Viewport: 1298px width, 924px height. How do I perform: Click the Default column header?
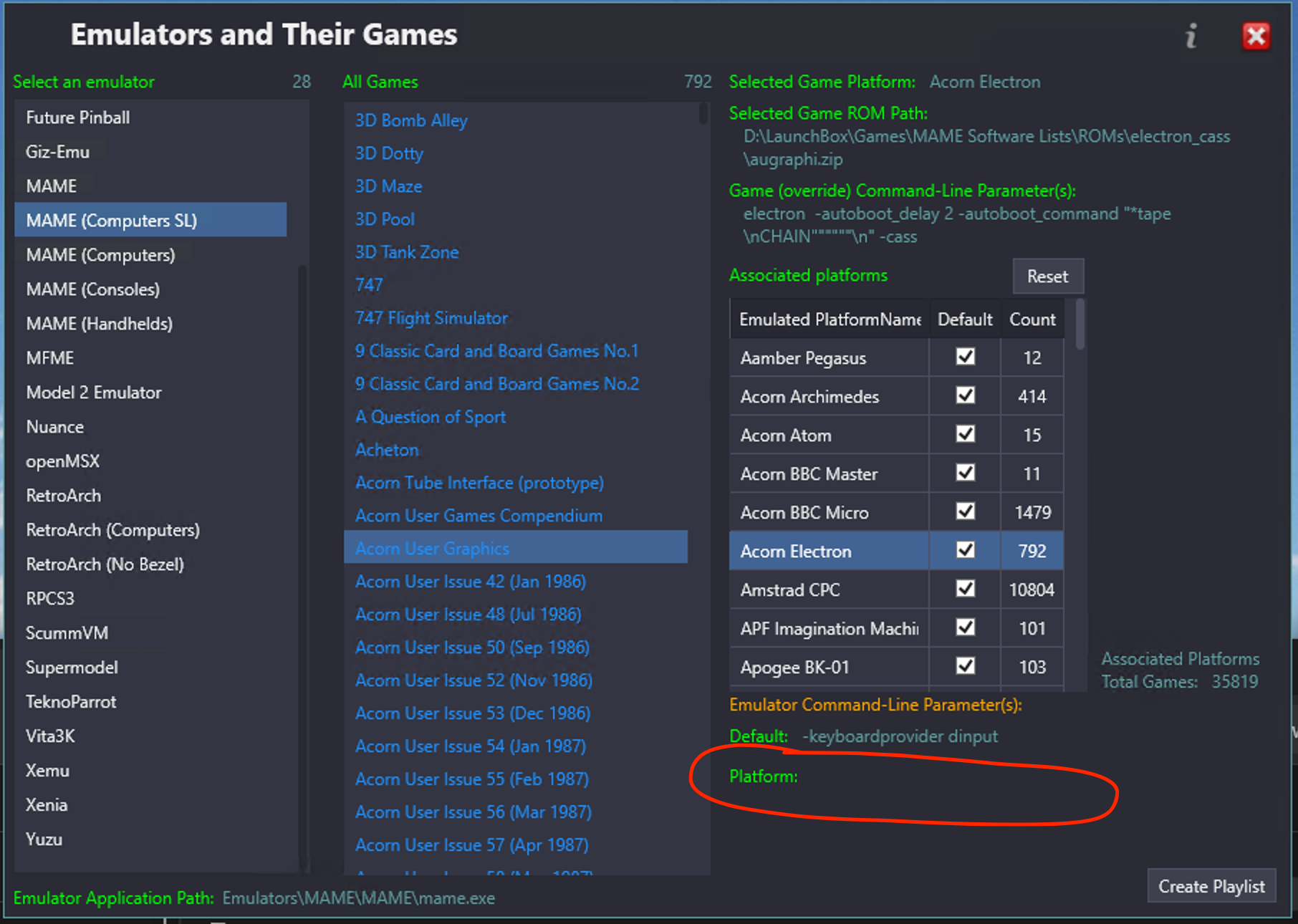(965, 319)
